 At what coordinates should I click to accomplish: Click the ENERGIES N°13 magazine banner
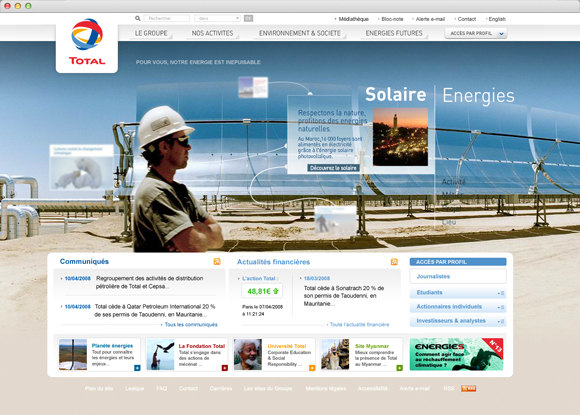pyautogui.click(x=456, y=354)
